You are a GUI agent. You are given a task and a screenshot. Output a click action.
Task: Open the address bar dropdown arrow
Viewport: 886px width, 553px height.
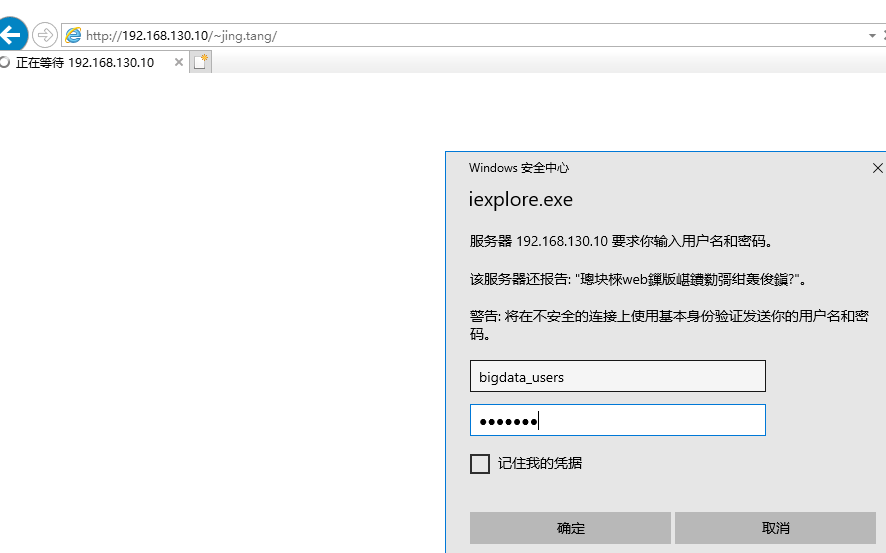(872, 36)
